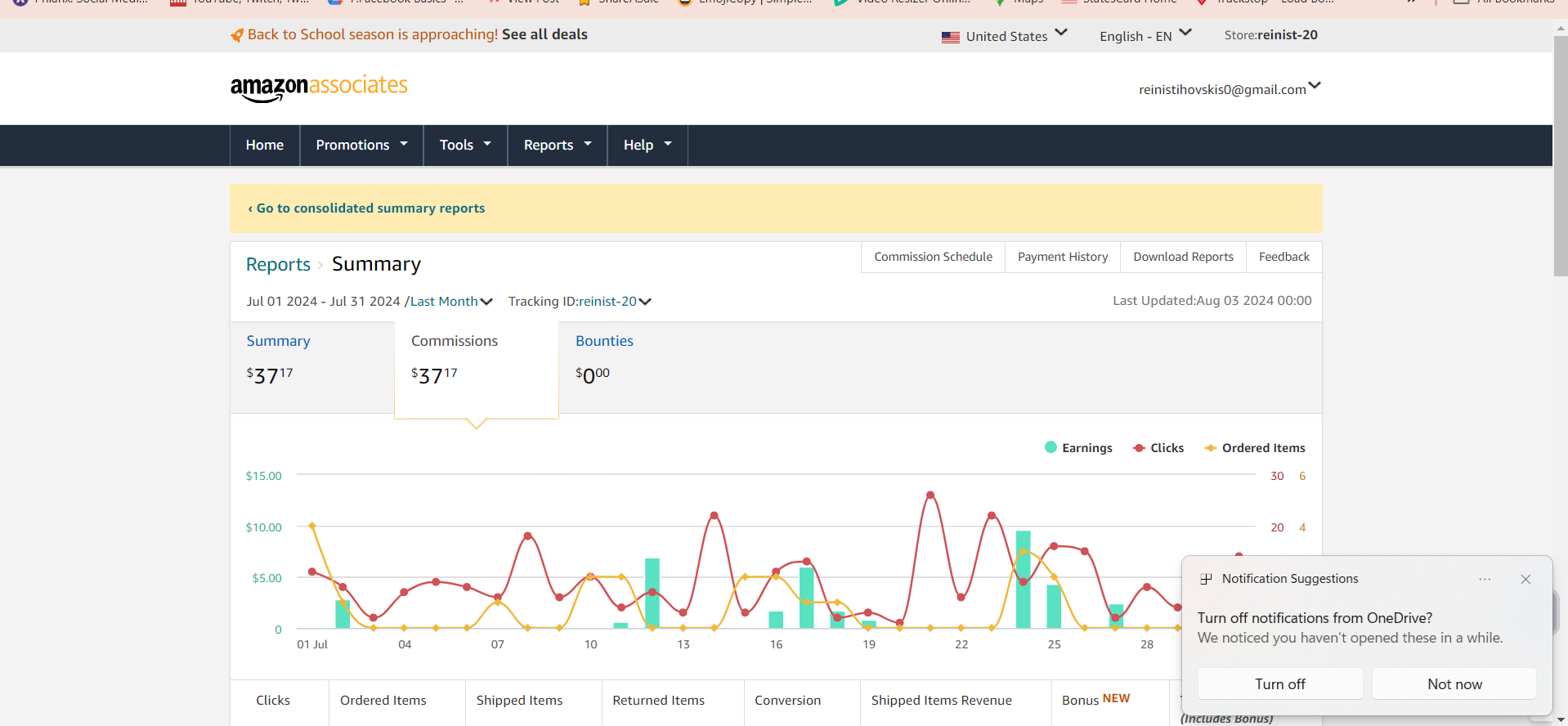Click Turn off in OneDrive notification
1568x726 pixels.
click(1280, 684)
